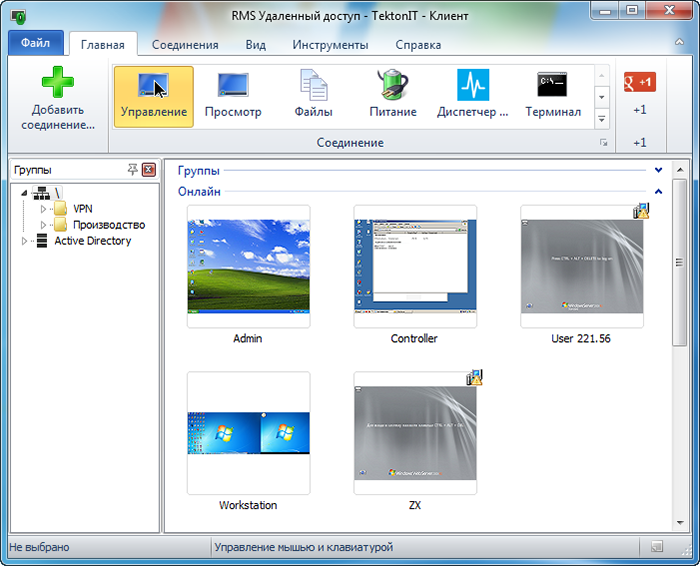Open the Файл menu

35,44
